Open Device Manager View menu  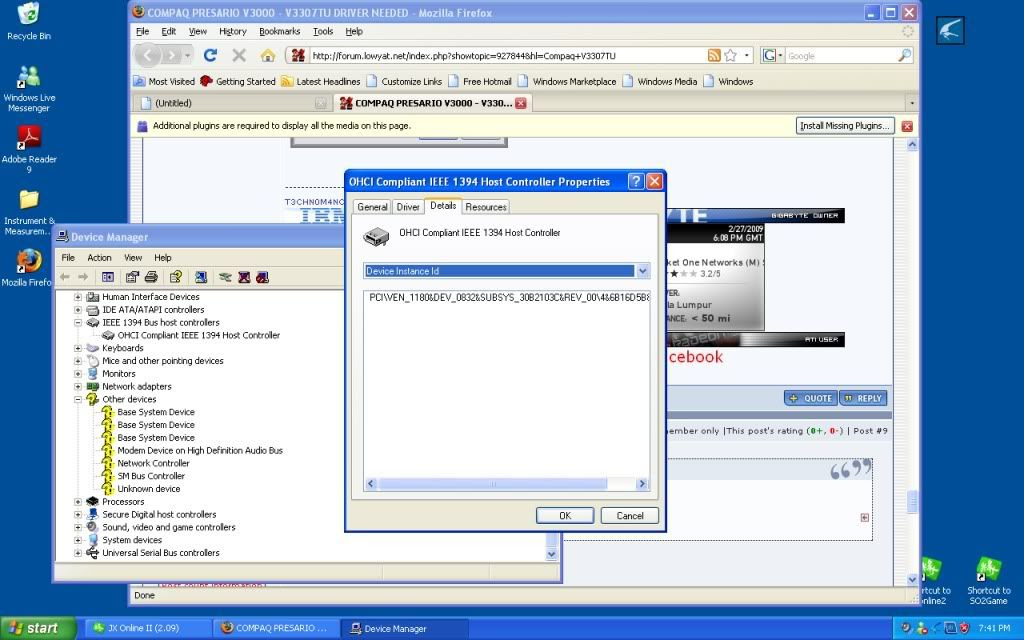point(133,258)
